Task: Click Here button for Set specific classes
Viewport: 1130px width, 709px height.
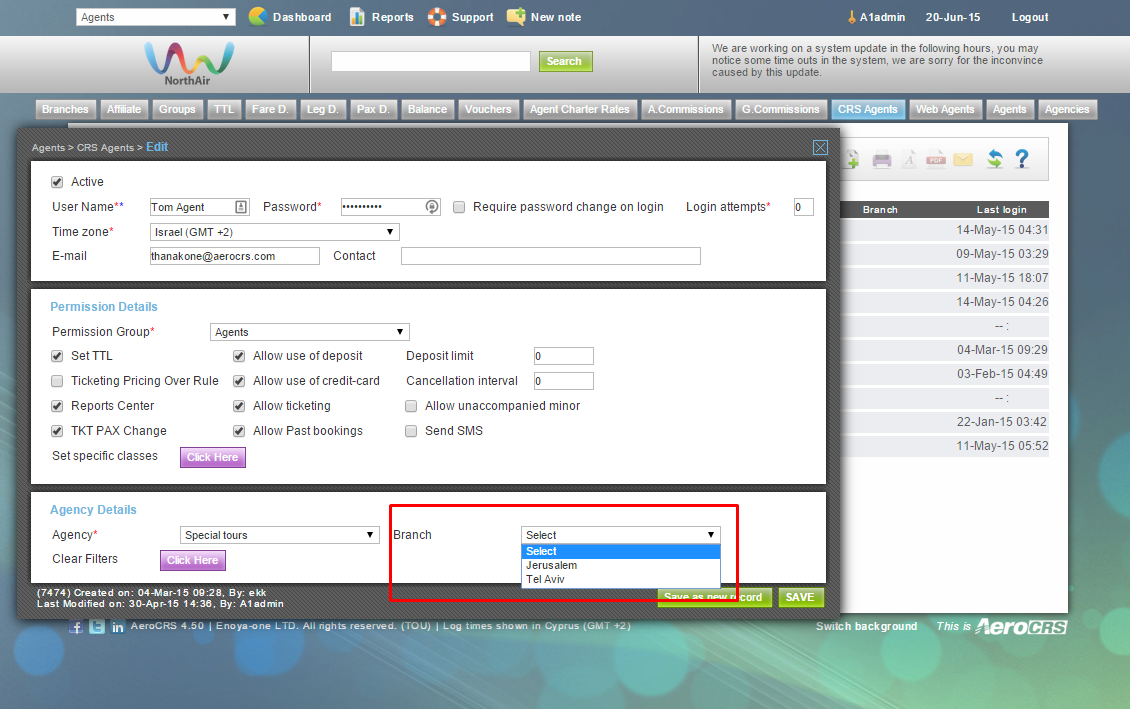Action: tap(213, 458)
